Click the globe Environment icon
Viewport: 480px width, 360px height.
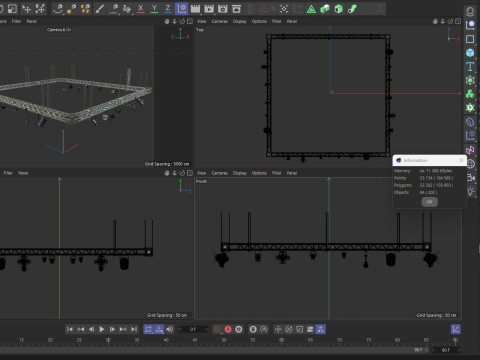coord(471,164)
